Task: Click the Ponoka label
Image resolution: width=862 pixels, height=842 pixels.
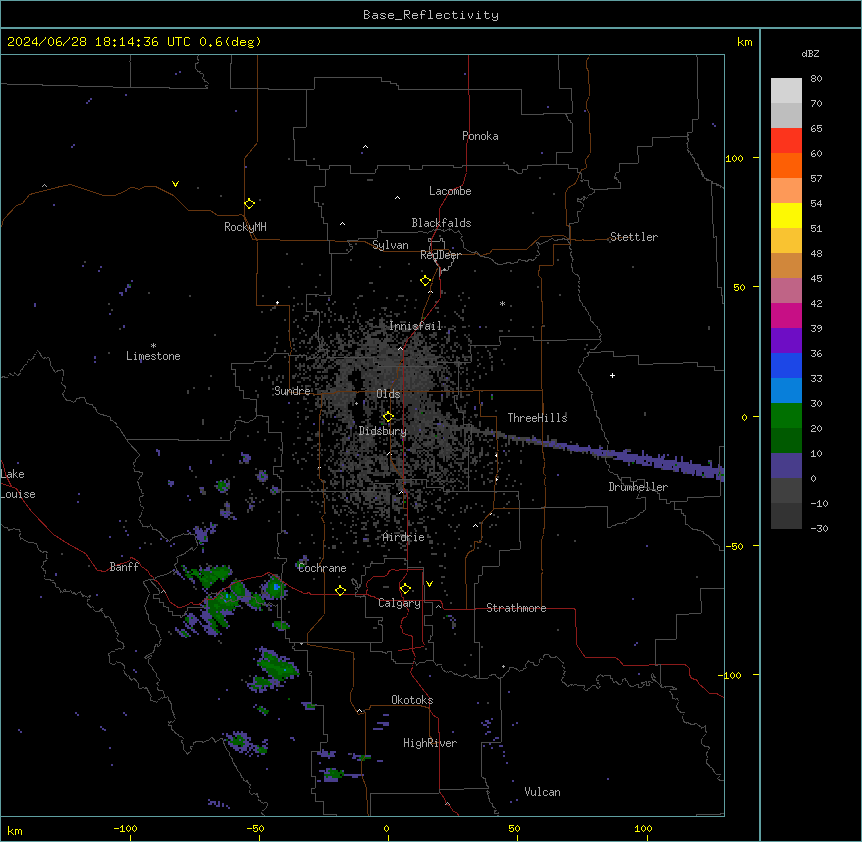Action: (x=480, y=136)
